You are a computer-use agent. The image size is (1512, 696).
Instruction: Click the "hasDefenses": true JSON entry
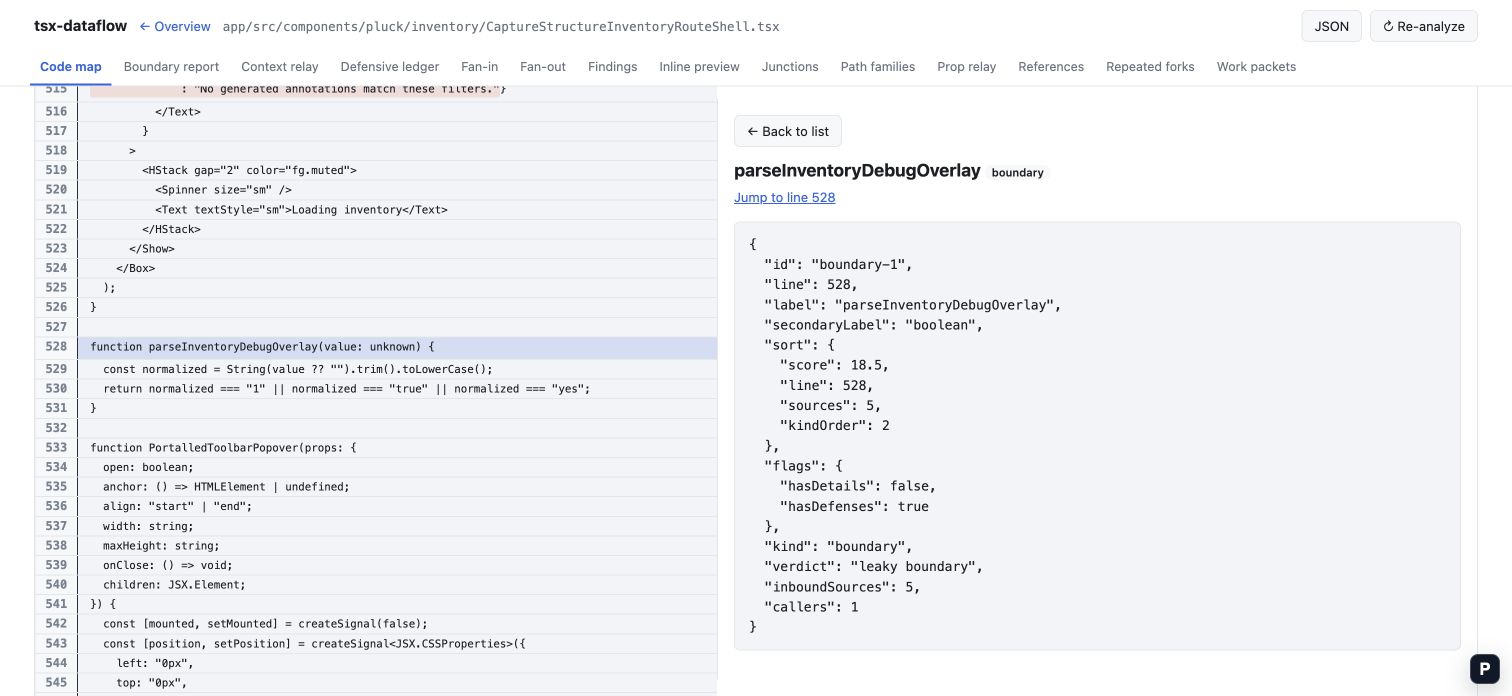(854, 507)
